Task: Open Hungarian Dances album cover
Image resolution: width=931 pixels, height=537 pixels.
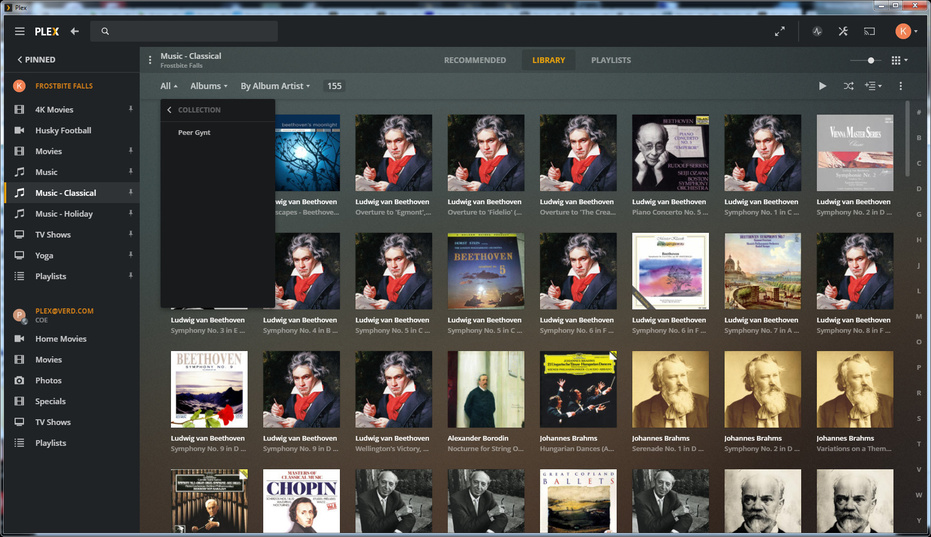Action: click(x=578, y=389)
